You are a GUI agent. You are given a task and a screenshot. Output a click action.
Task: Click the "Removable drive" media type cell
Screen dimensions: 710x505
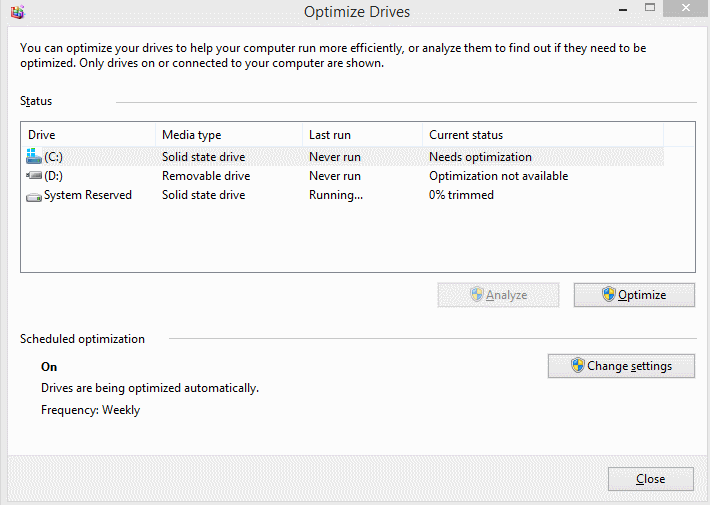[206, 176]
